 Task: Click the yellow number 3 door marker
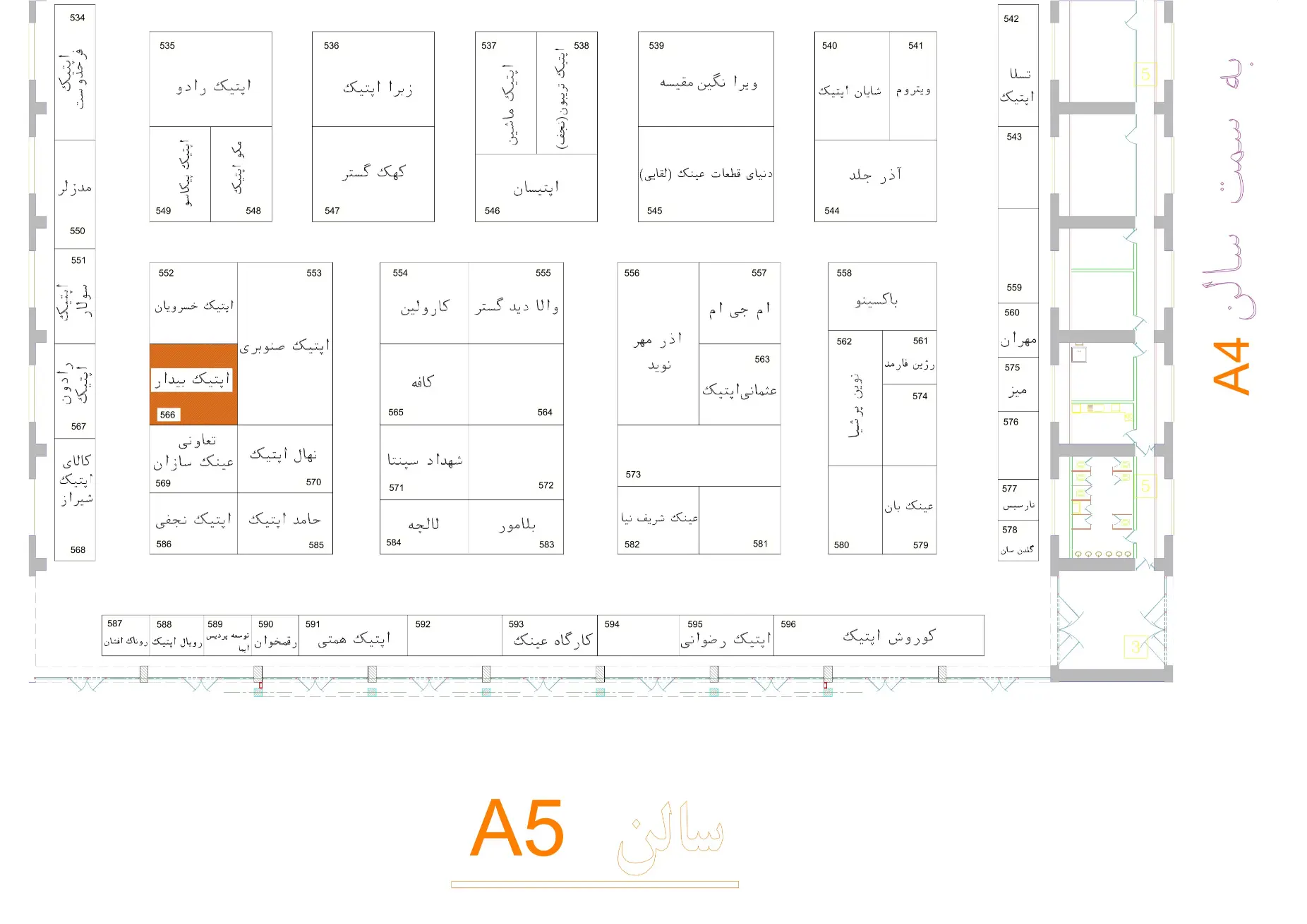pyautogui.click(x=1135, y=646)
